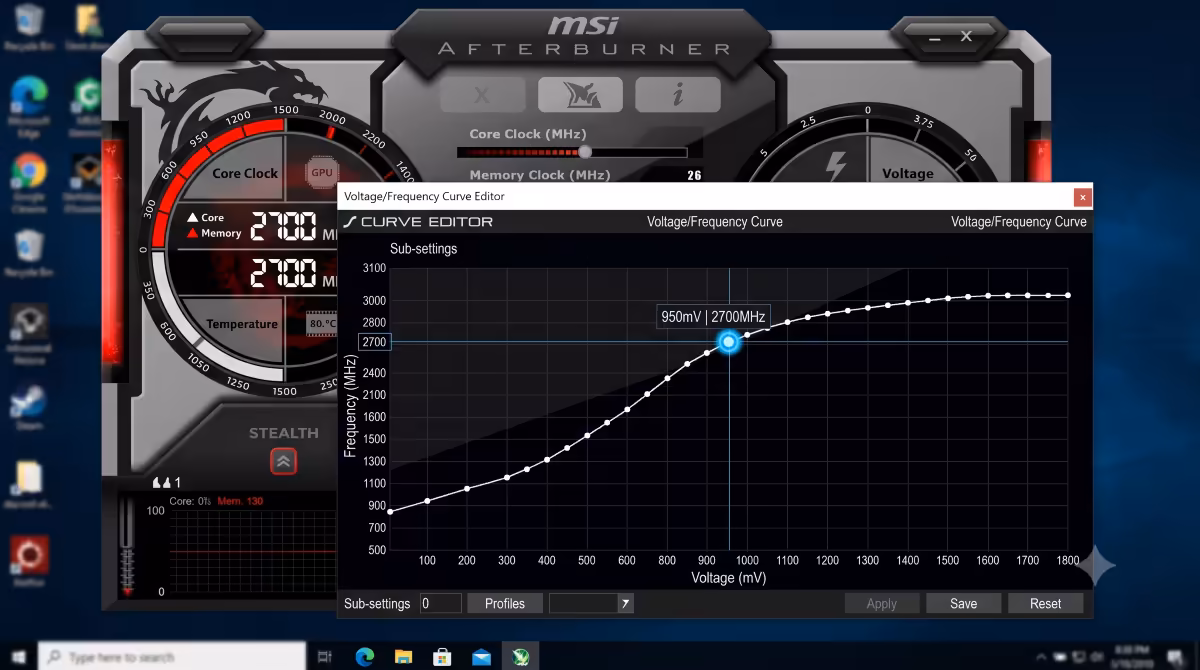Image resolution: width=1200 pixels, height=670 pixels.
Task: Select the curve point at 100 mV
Action: point(428,500)
